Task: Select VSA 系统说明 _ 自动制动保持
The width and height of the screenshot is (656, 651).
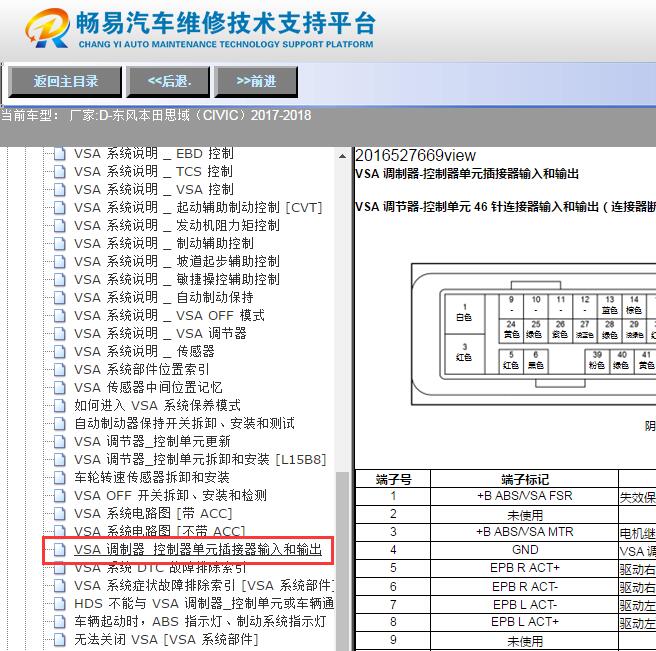Action: (164, 297)
